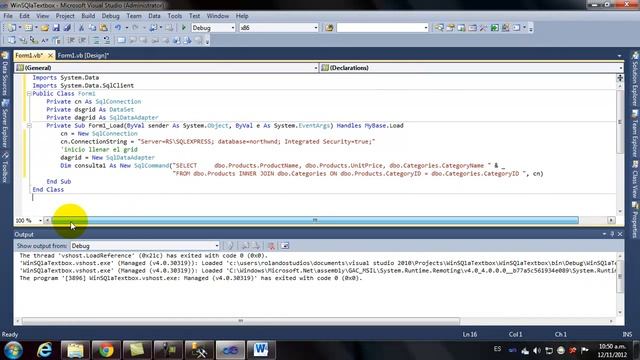This screenshot has height=360, width=640.
Task: Toggle auto hide pin on Output panel
Action: pos(612,234)
